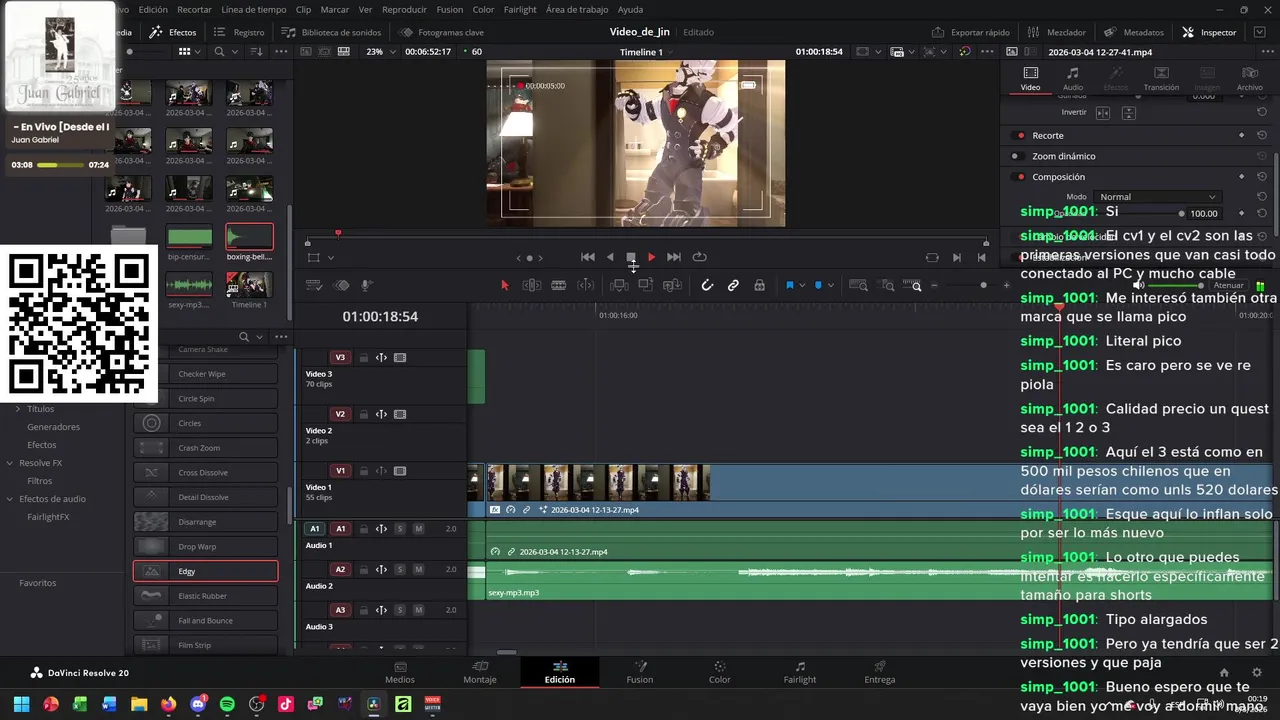Switch to the Fusion page

(640, 672)
